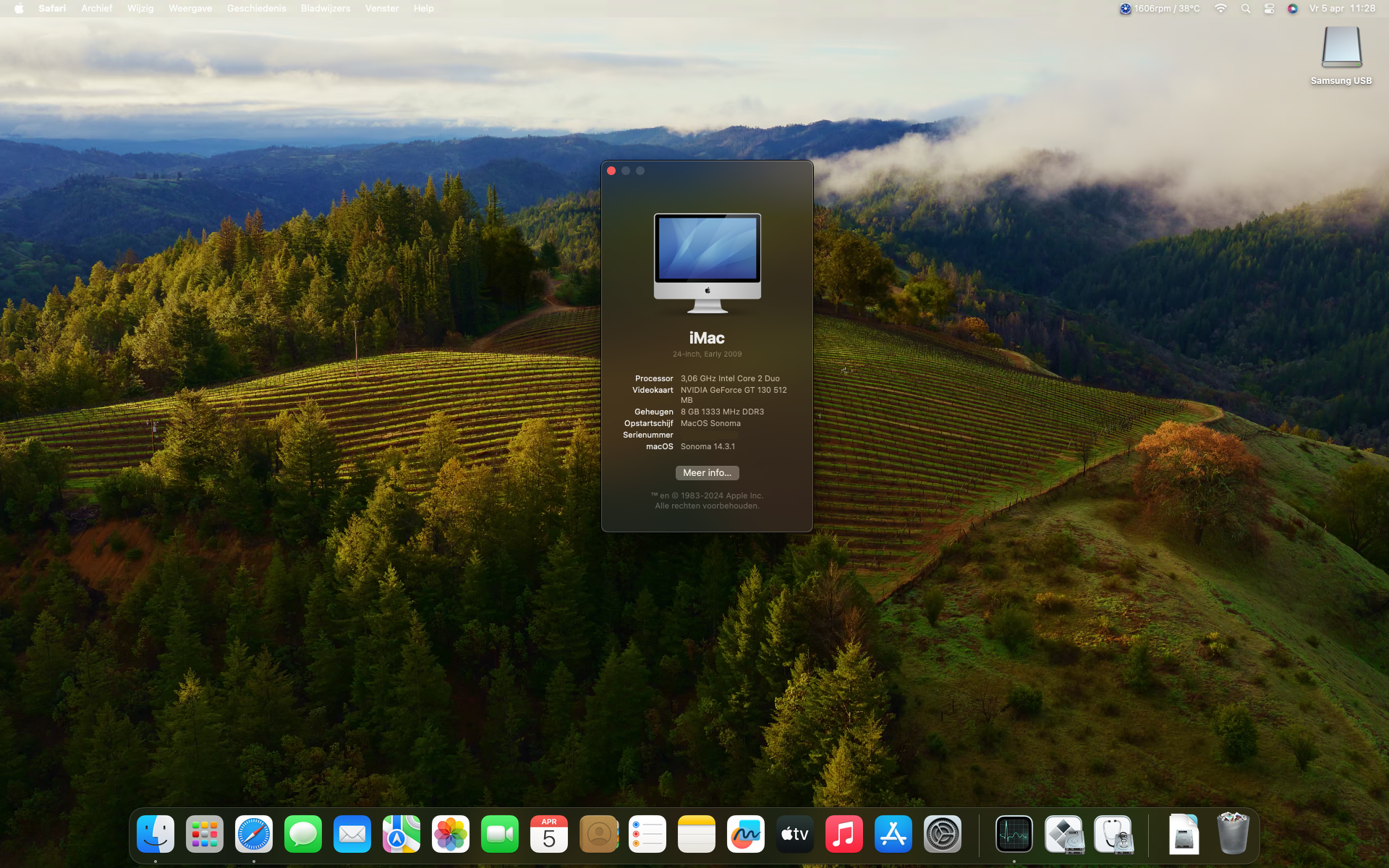Open the Geschiedenis menu
1389x868 pixels.
[x=256, y=9]
